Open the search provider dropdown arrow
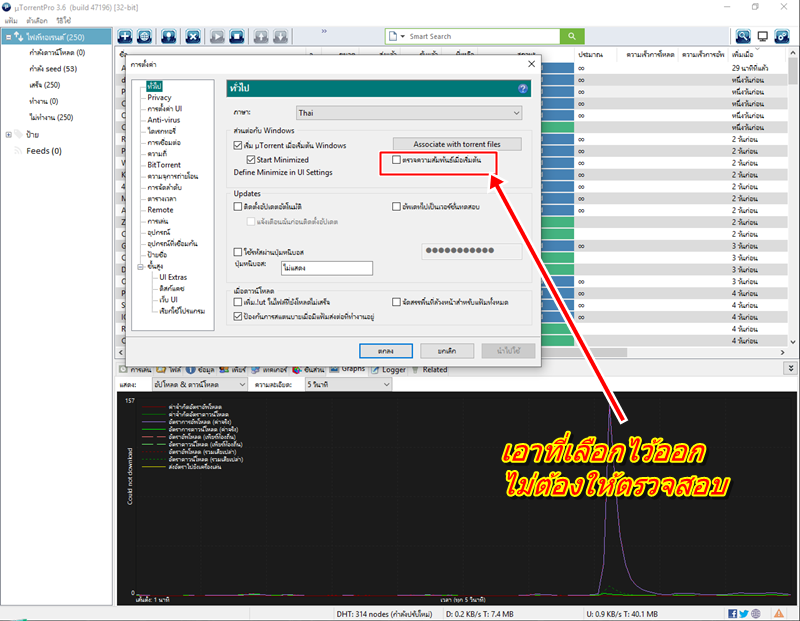This screenshot has width=800, height=621. [403, 36]
